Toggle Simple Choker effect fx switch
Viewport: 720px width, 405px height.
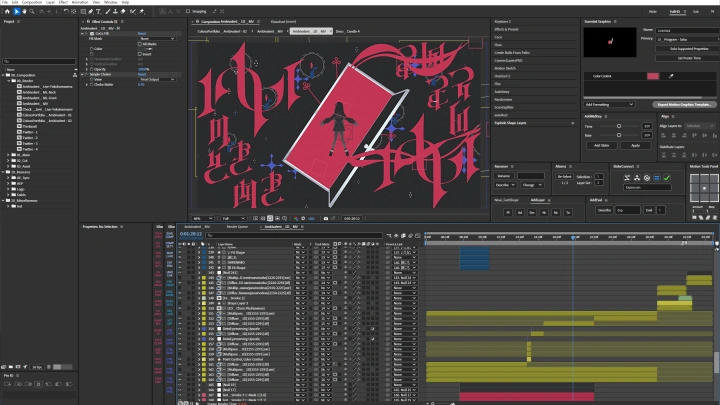(86, 74)
